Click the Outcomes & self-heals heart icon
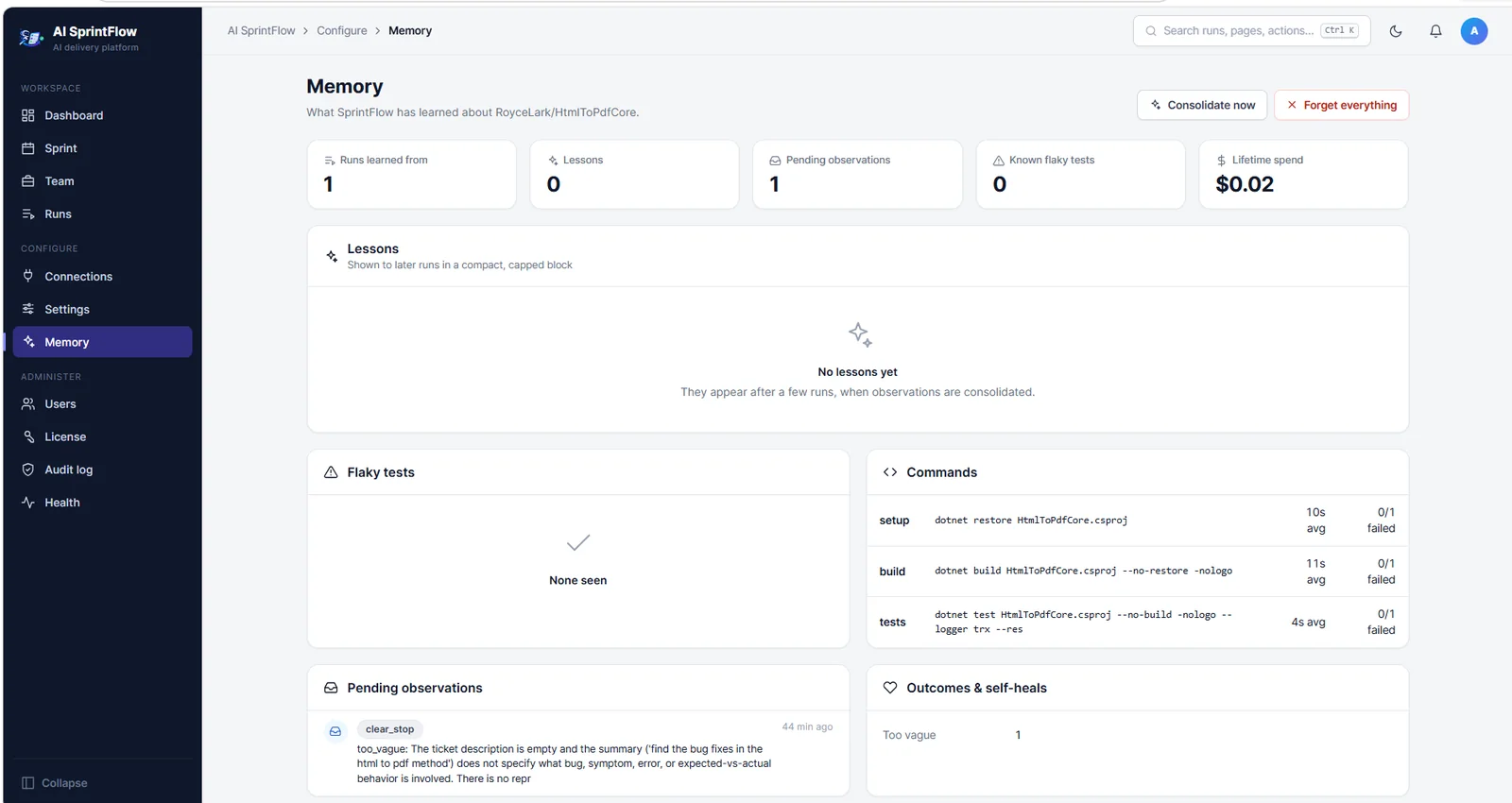Viewport: 1512px width, 803px height. pyautogui.click(x=890, y=688)
